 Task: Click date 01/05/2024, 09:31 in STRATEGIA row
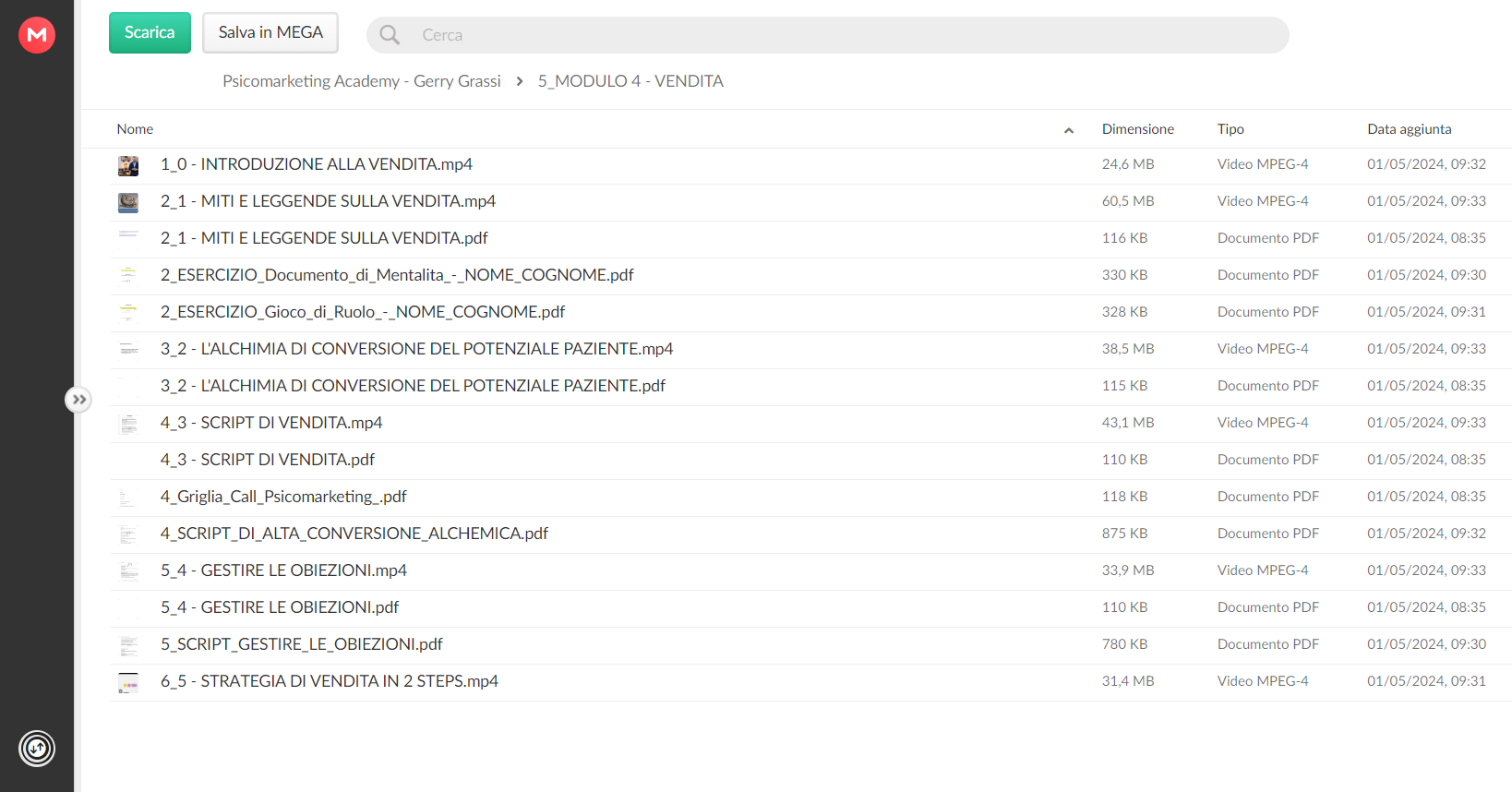click(x=1427, y=681)
